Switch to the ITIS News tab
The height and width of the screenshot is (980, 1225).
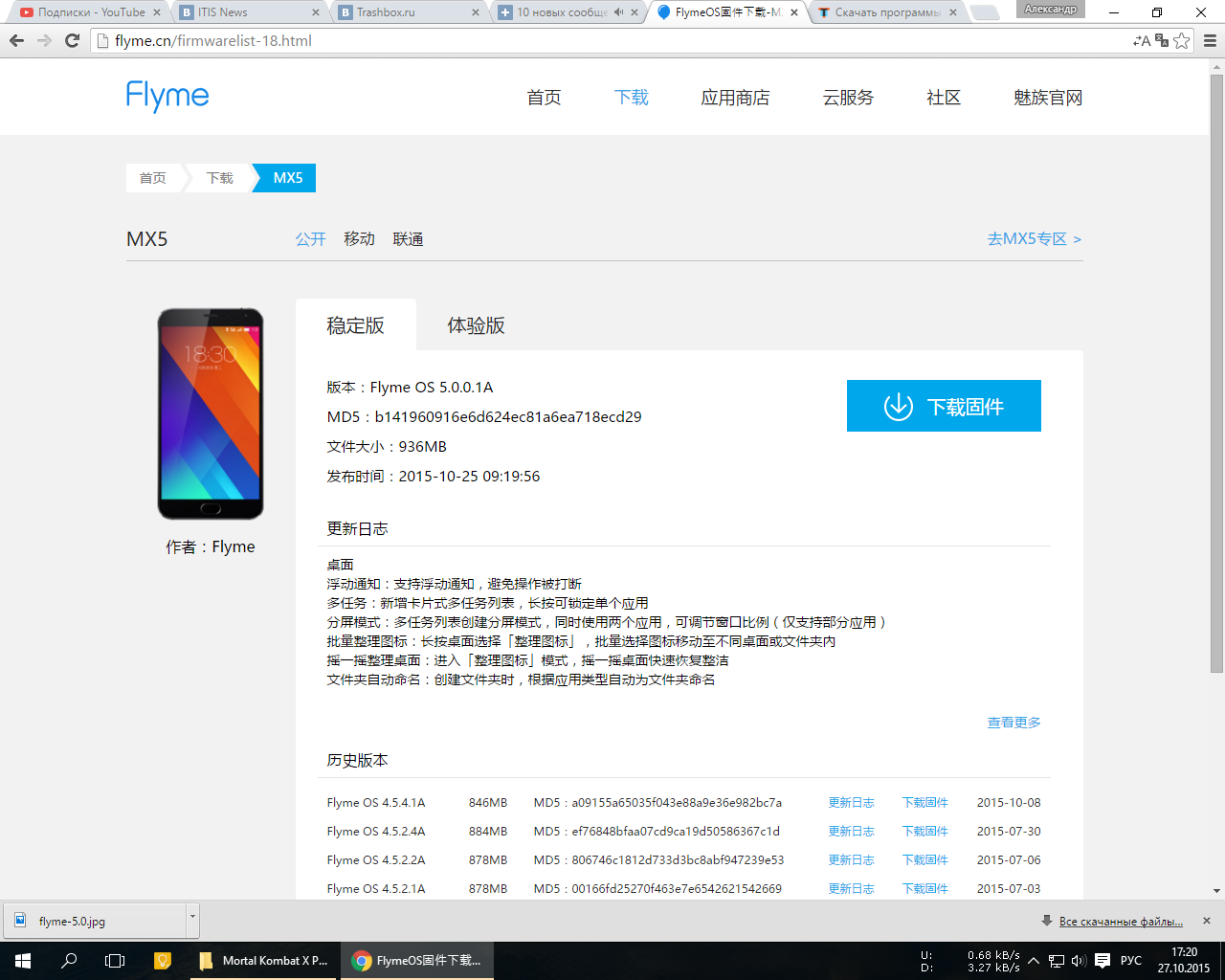point(251,12)
